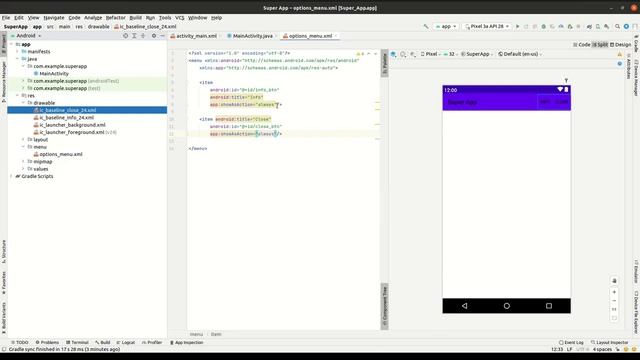This screenshot has height=360, width=640.
Task: Expand the values folder
Action: (x=23, y=169)
